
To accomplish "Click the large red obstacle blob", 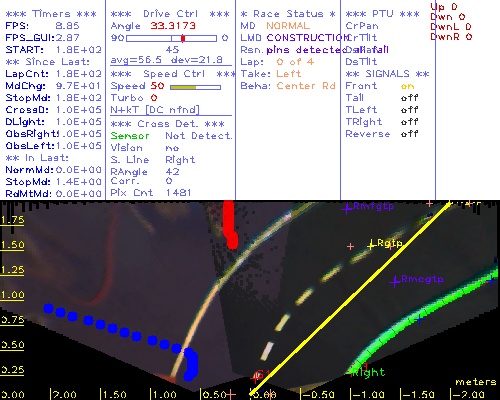I will tap(230, 225).
